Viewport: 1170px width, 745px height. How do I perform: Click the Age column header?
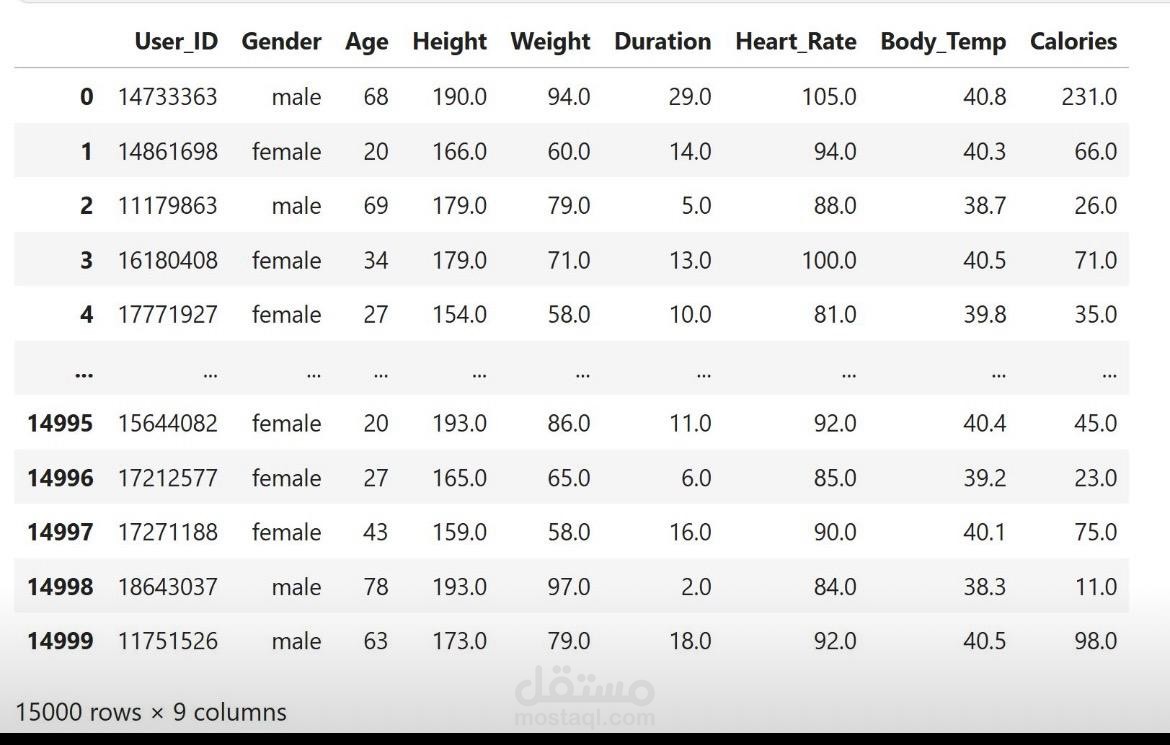pos(366,42)
